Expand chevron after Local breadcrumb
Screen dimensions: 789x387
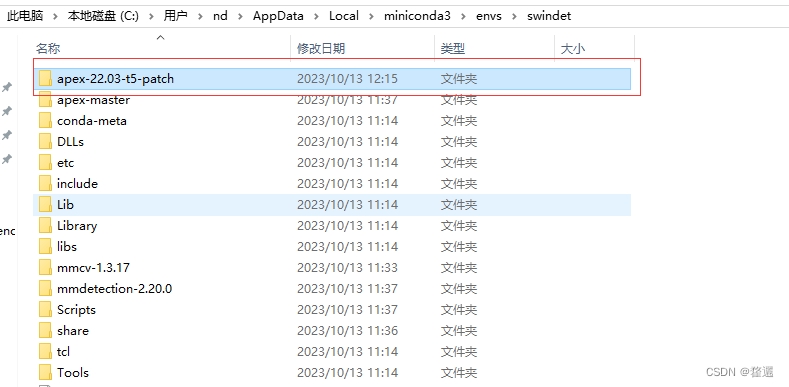tap(372, 16)
